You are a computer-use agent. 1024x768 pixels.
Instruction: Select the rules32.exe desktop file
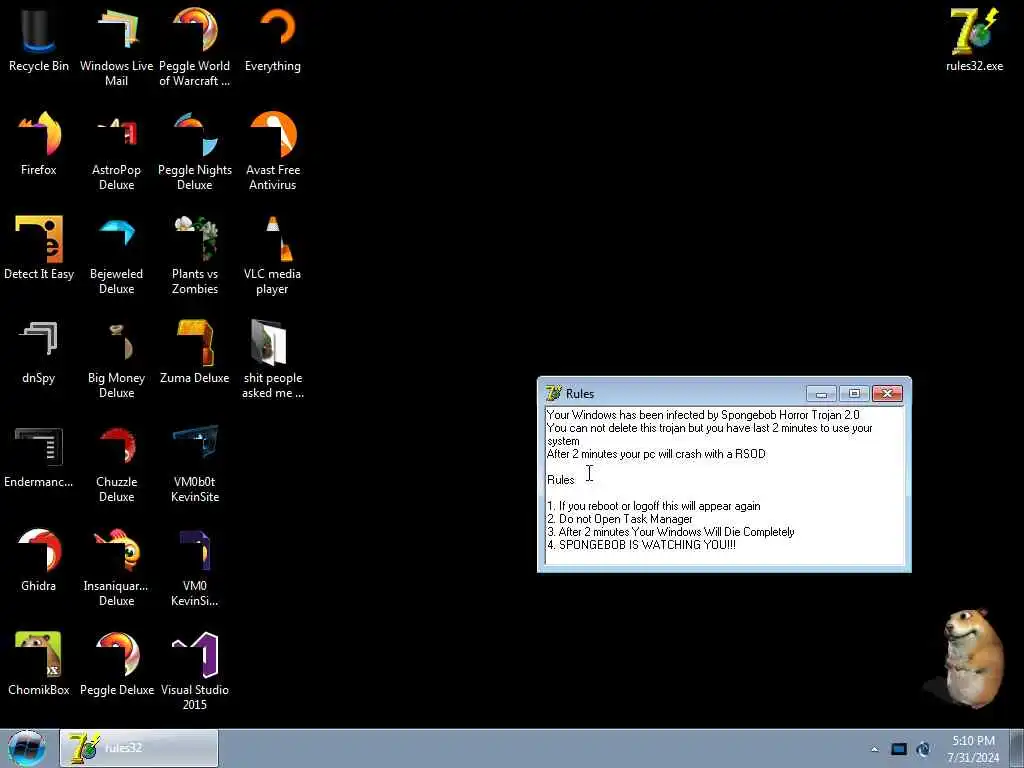(x=974, y=39)
